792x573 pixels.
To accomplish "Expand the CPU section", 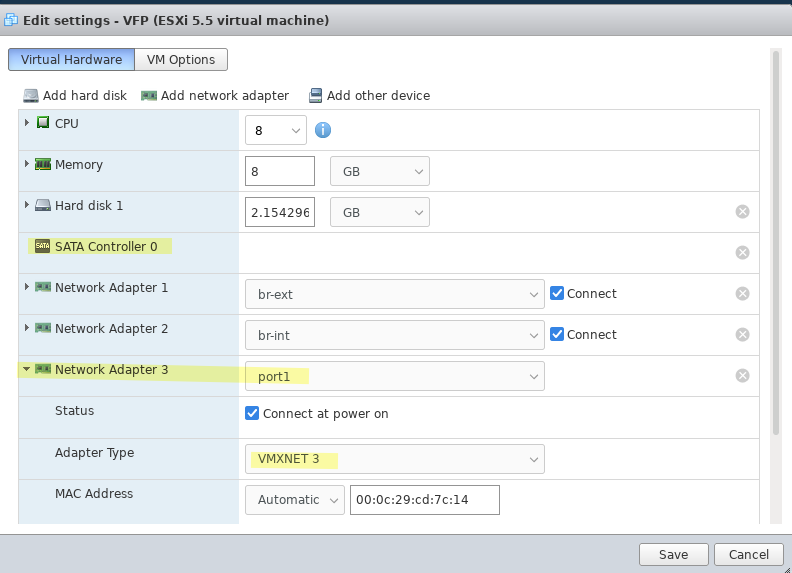I will pos(27,123).
